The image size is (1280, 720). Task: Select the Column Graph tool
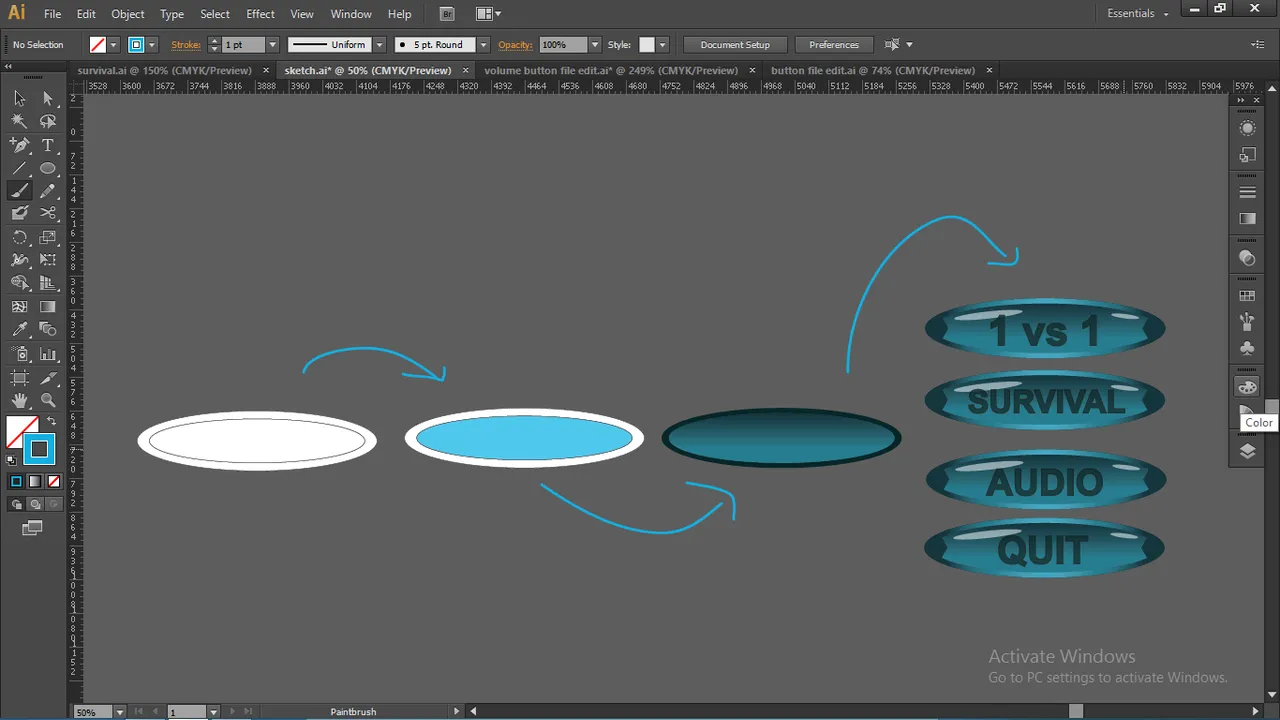(x=47, y=354)
